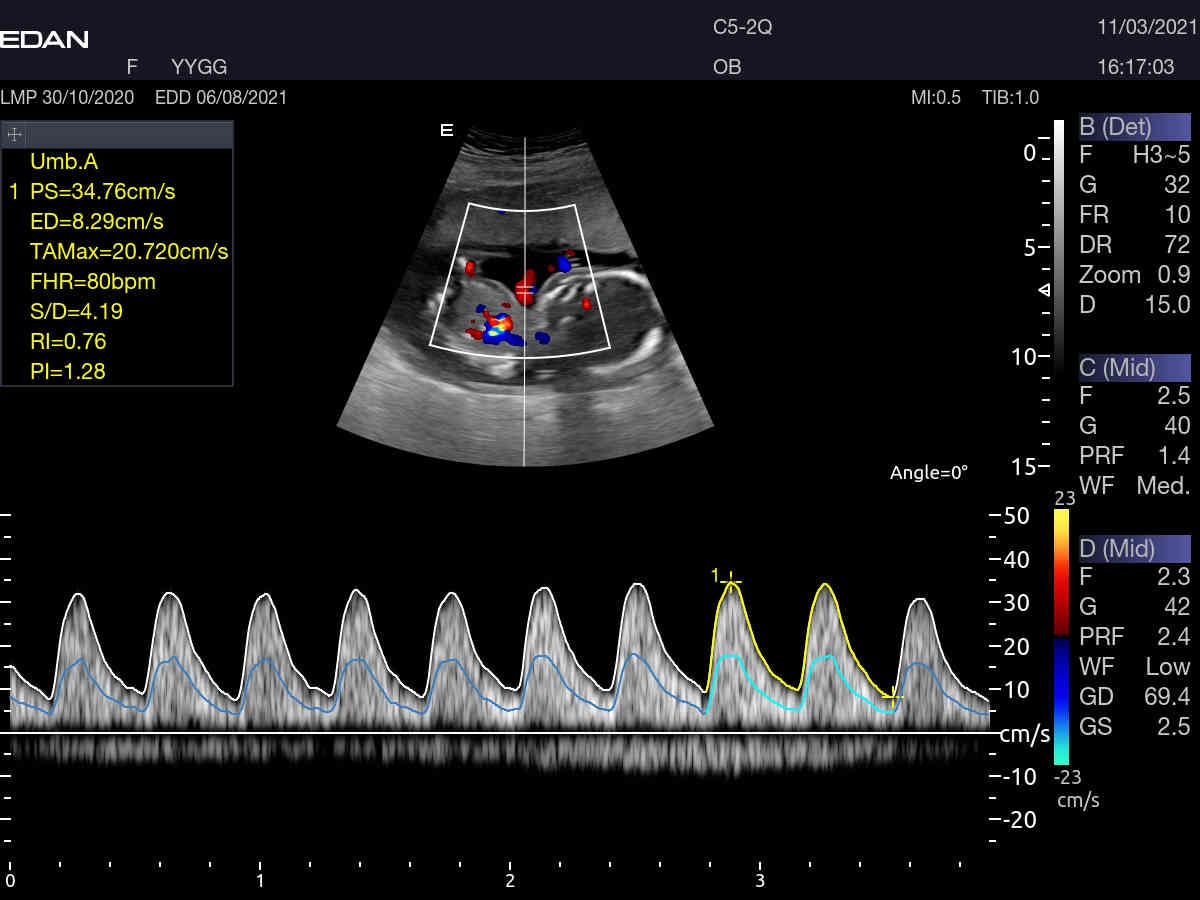Open the C (Mid) parameter tab
1200x900 pixels.
coord(1134,367)
